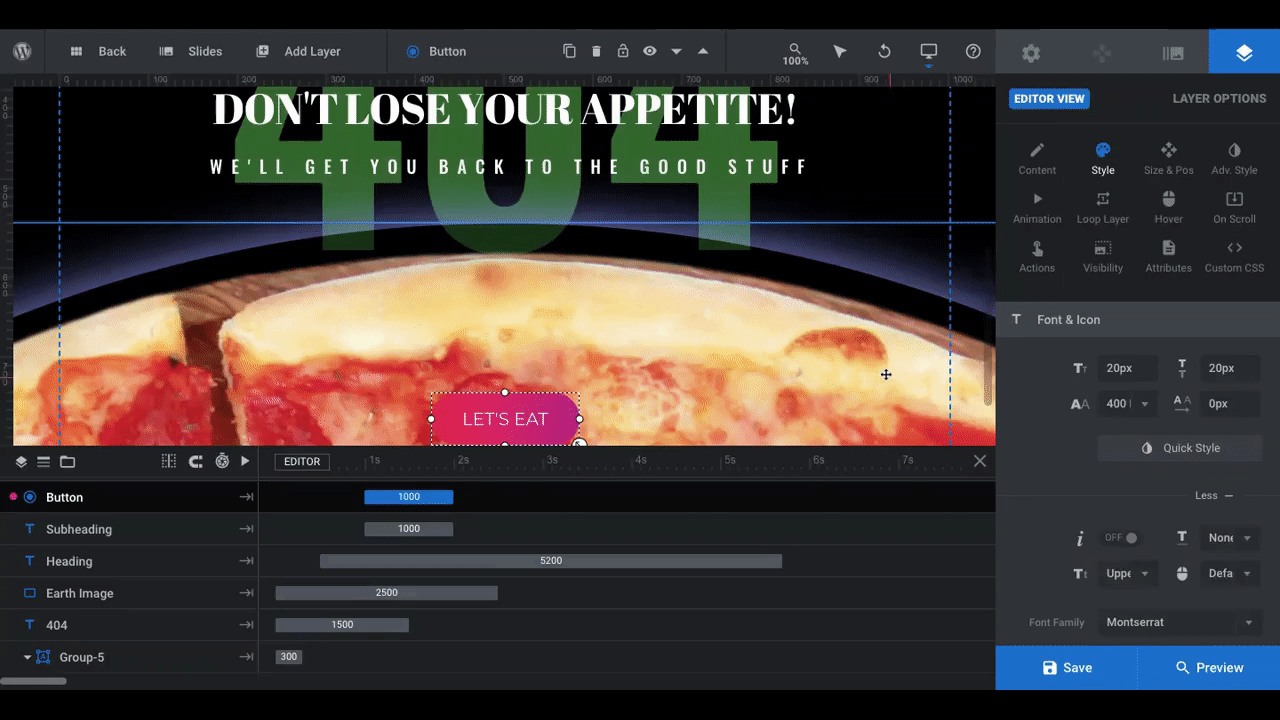Duplicate the selected layer icon
The image size is (1280, 720).
pos(569,51)
